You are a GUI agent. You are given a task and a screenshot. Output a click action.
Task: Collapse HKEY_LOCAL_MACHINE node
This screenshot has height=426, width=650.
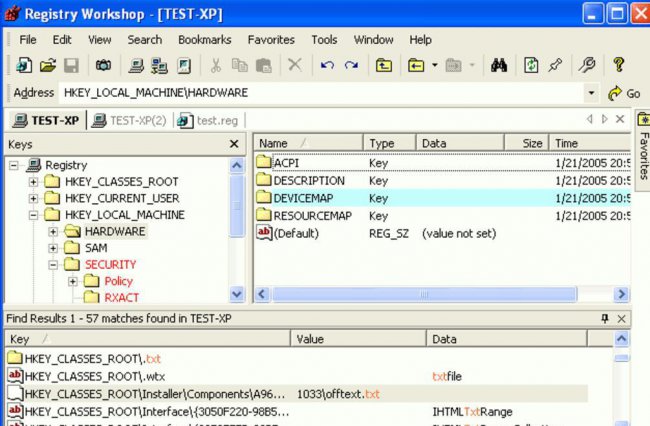33,215
